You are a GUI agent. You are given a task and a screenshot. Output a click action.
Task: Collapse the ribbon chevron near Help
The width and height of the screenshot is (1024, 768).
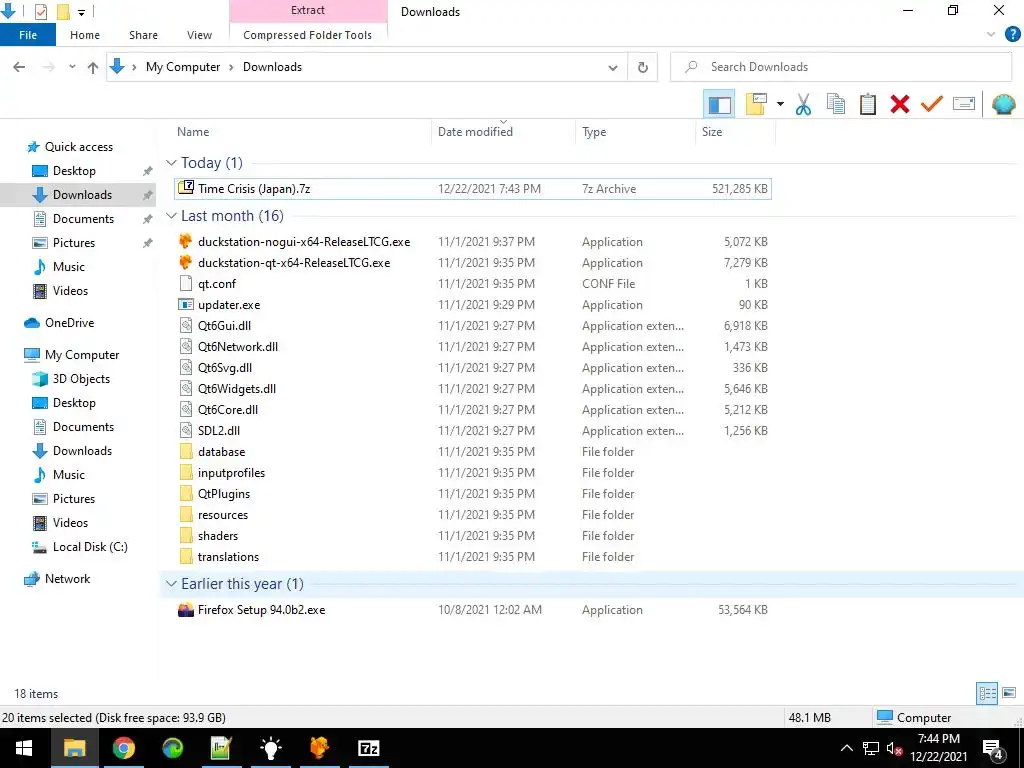click(x=991, y=35)
